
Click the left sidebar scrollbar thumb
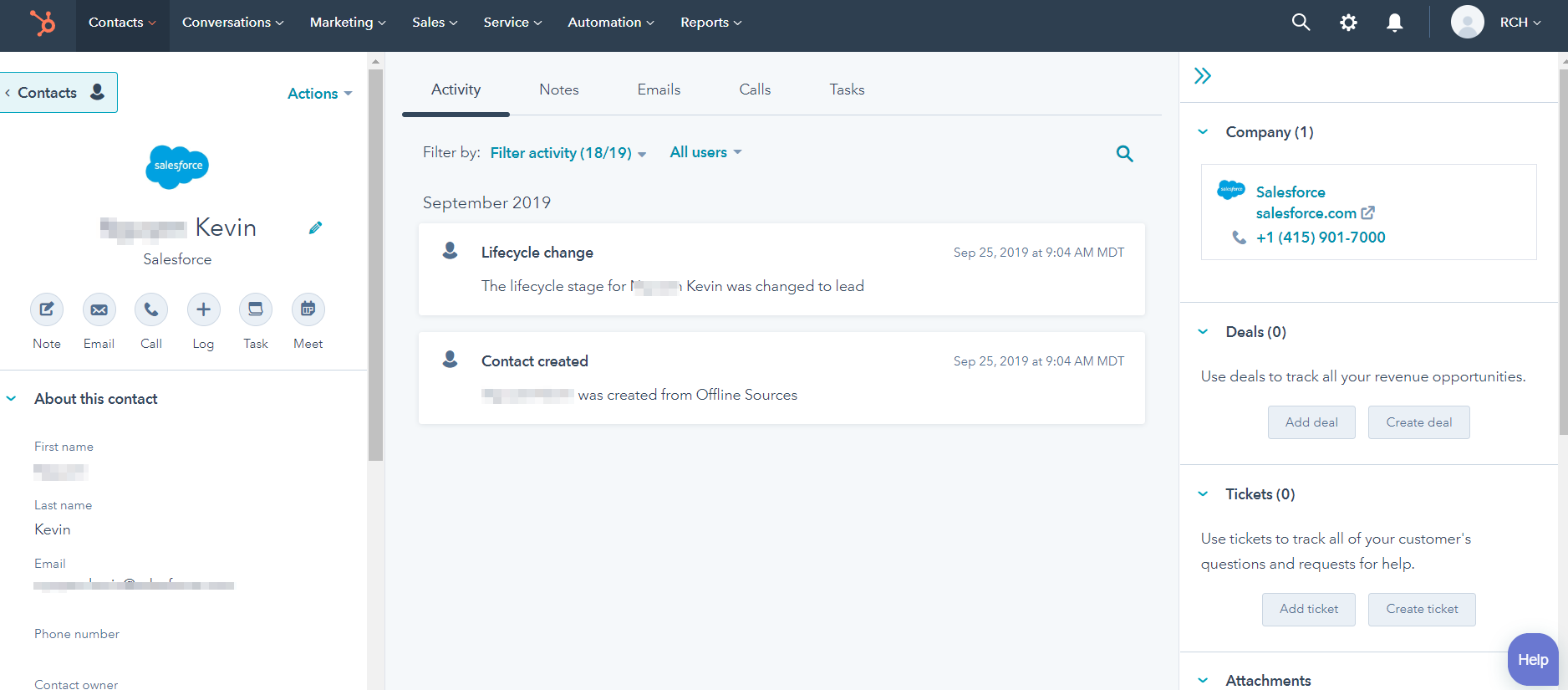coord(375,264)
